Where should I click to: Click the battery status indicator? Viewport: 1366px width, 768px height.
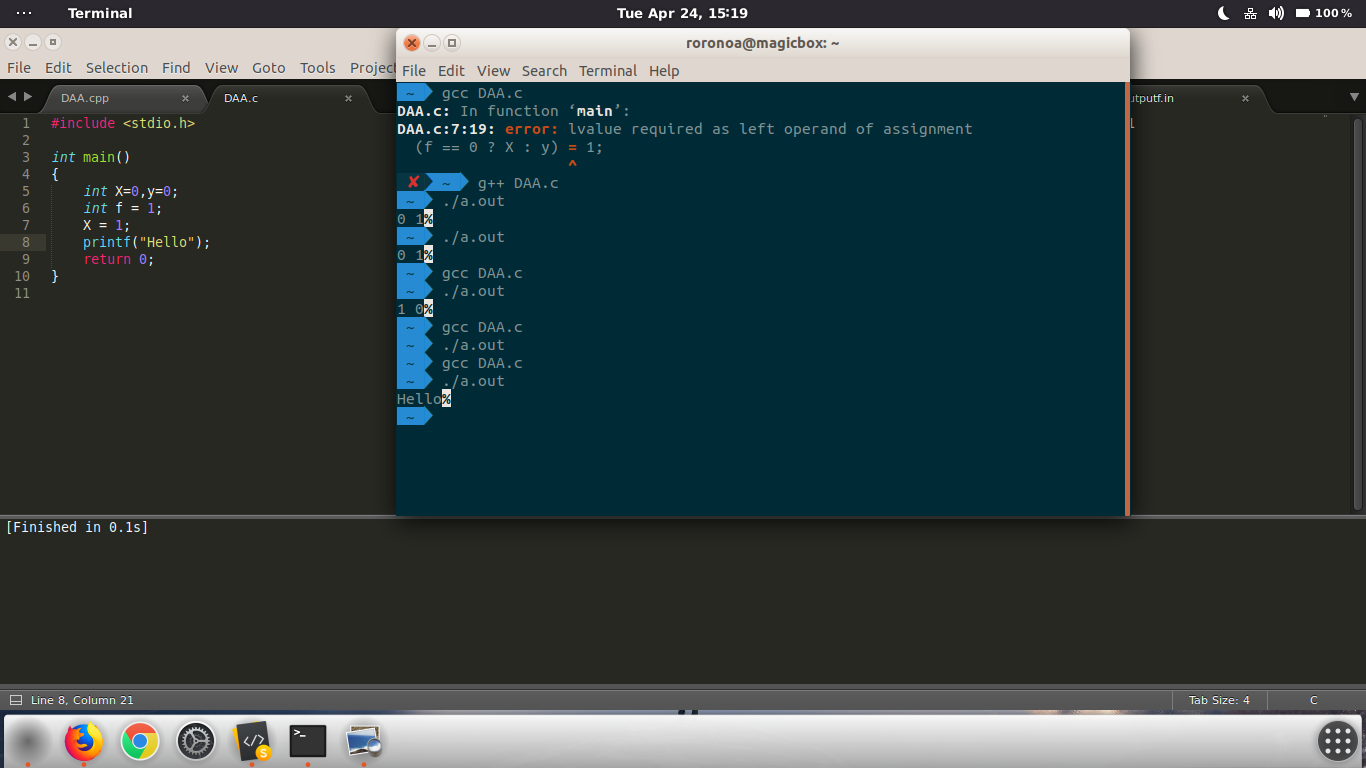[1304, 13]
